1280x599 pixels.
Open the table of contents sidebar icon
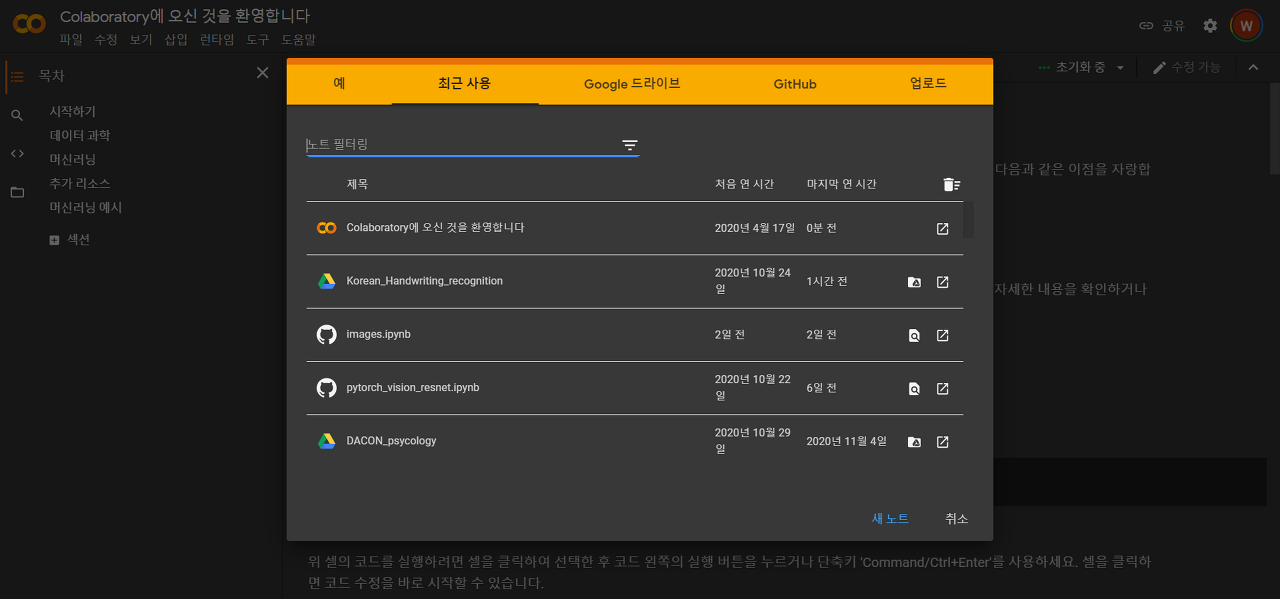pos(17,75)
